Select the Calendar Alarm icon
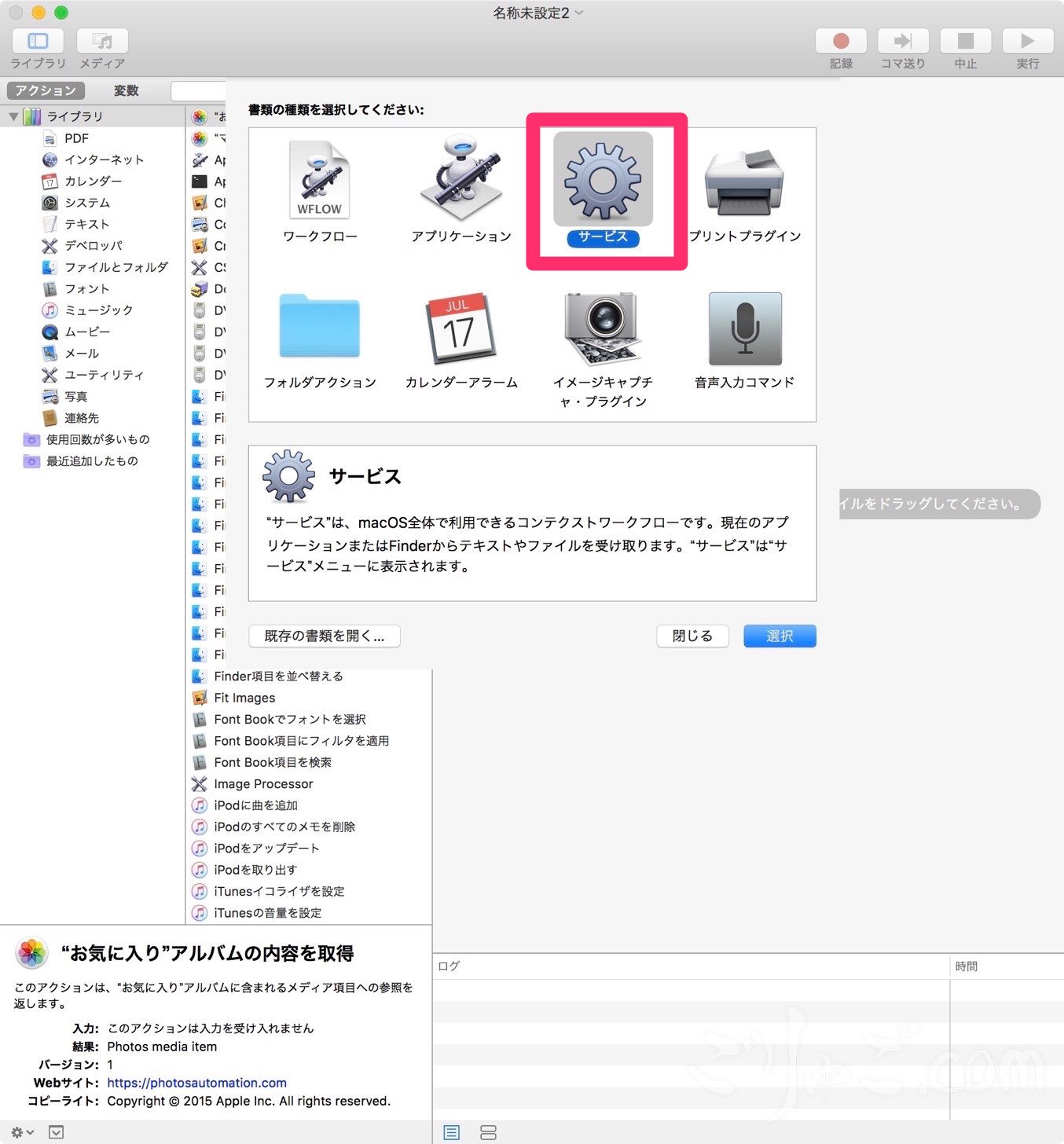 coord(461,328)
